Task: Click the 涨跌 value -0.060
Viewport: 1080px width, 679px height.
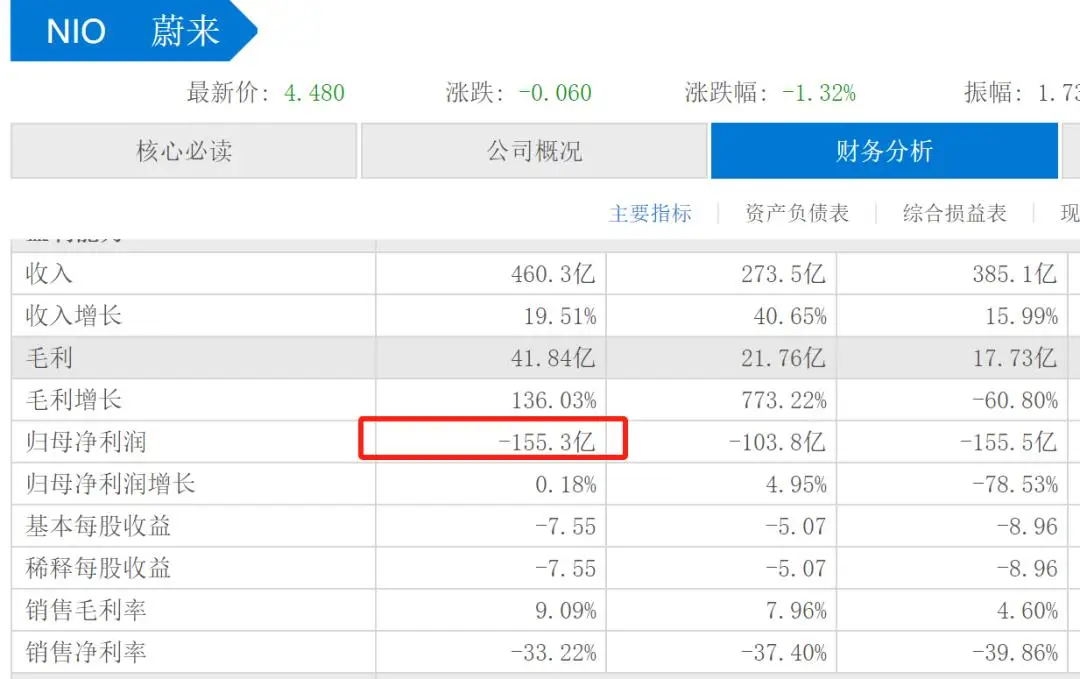Action: (555, 93)
